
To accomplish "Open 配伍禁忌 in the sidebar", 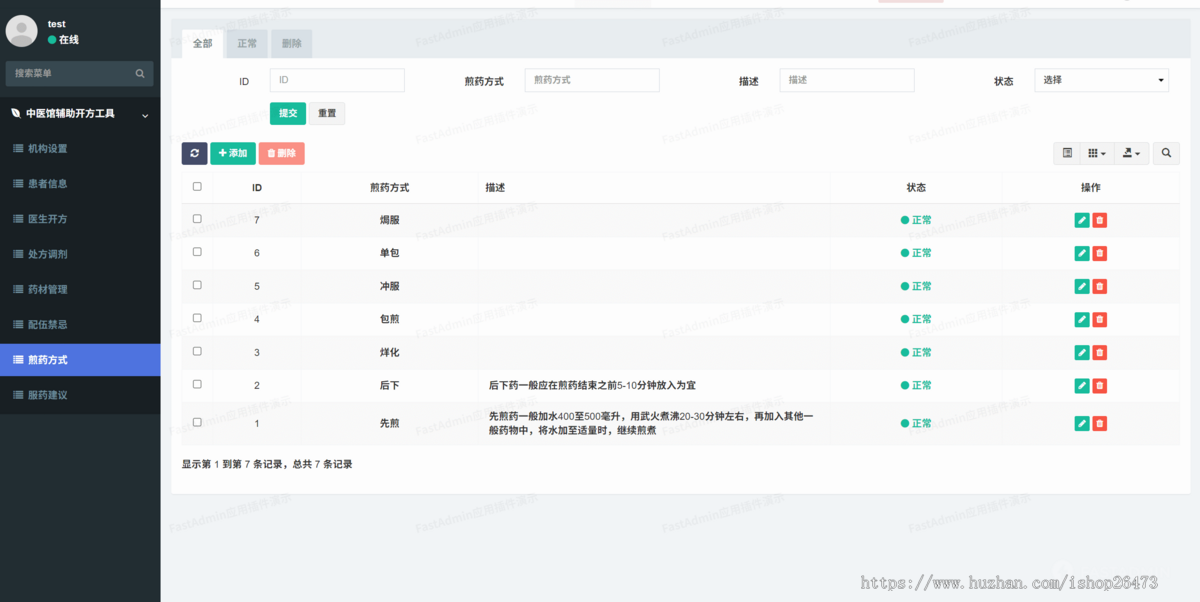I will [x=80, y=324].
